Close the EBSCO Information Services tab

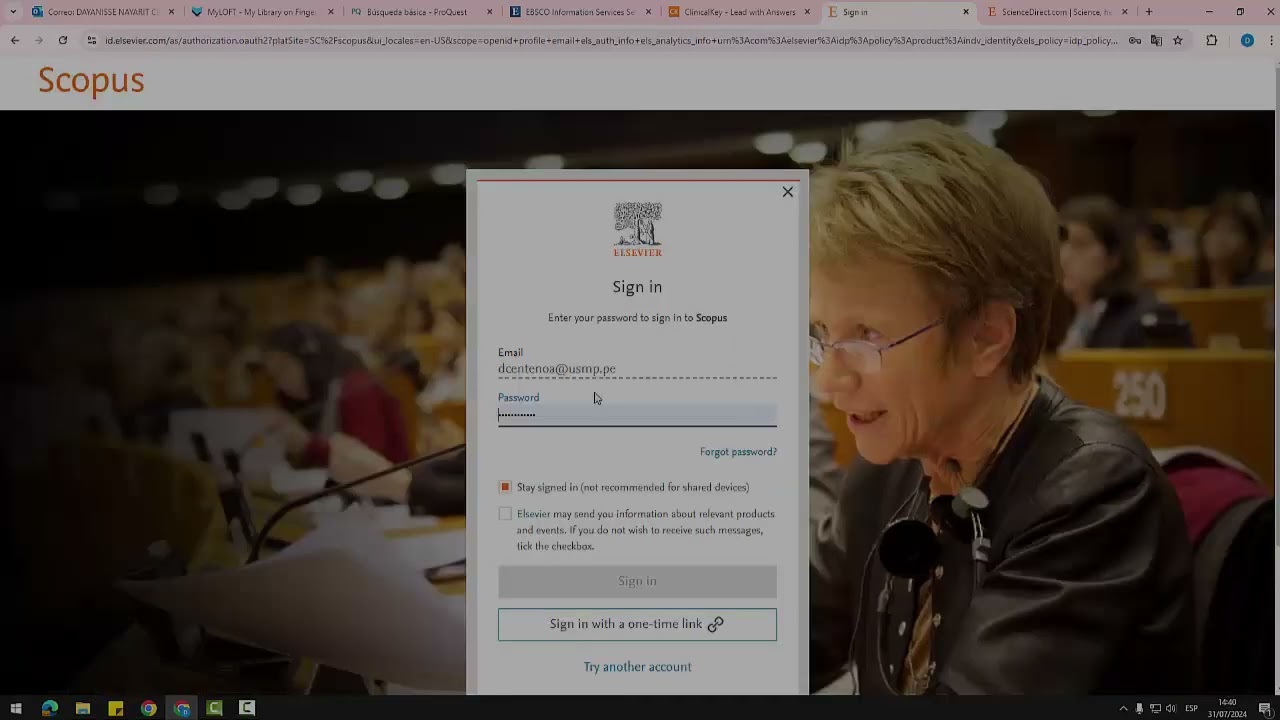648,12
